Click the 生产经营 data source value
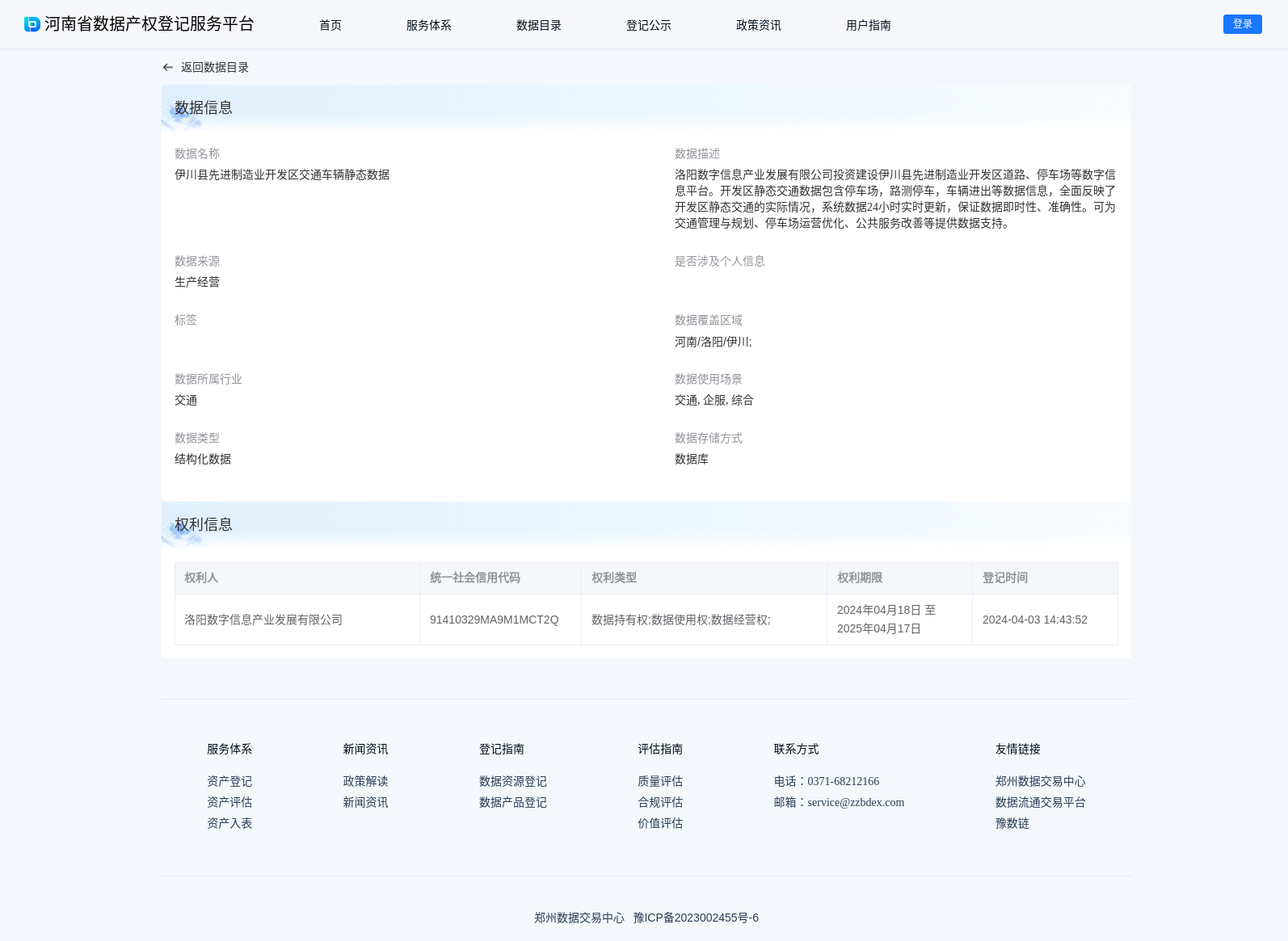The width and height of the screenshot is (1288, 941). pos(197,282)
